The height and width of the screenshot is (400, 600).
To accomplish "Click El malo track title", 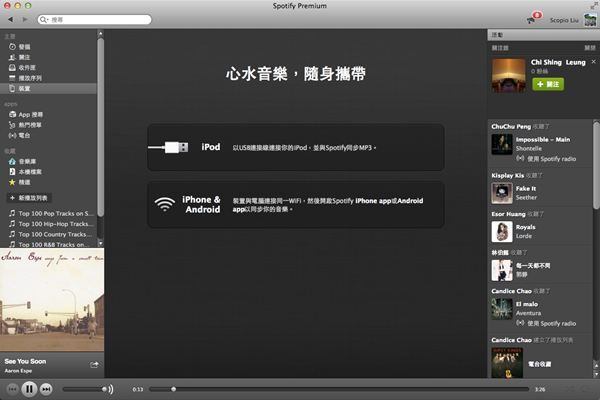I will 527,304.
